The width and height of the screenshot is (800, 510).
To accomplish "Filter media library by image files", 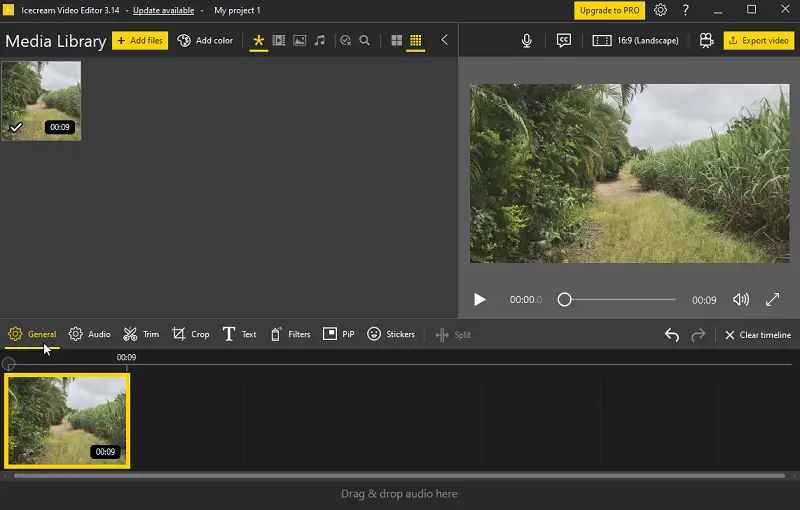I will (x=299, y=41).
